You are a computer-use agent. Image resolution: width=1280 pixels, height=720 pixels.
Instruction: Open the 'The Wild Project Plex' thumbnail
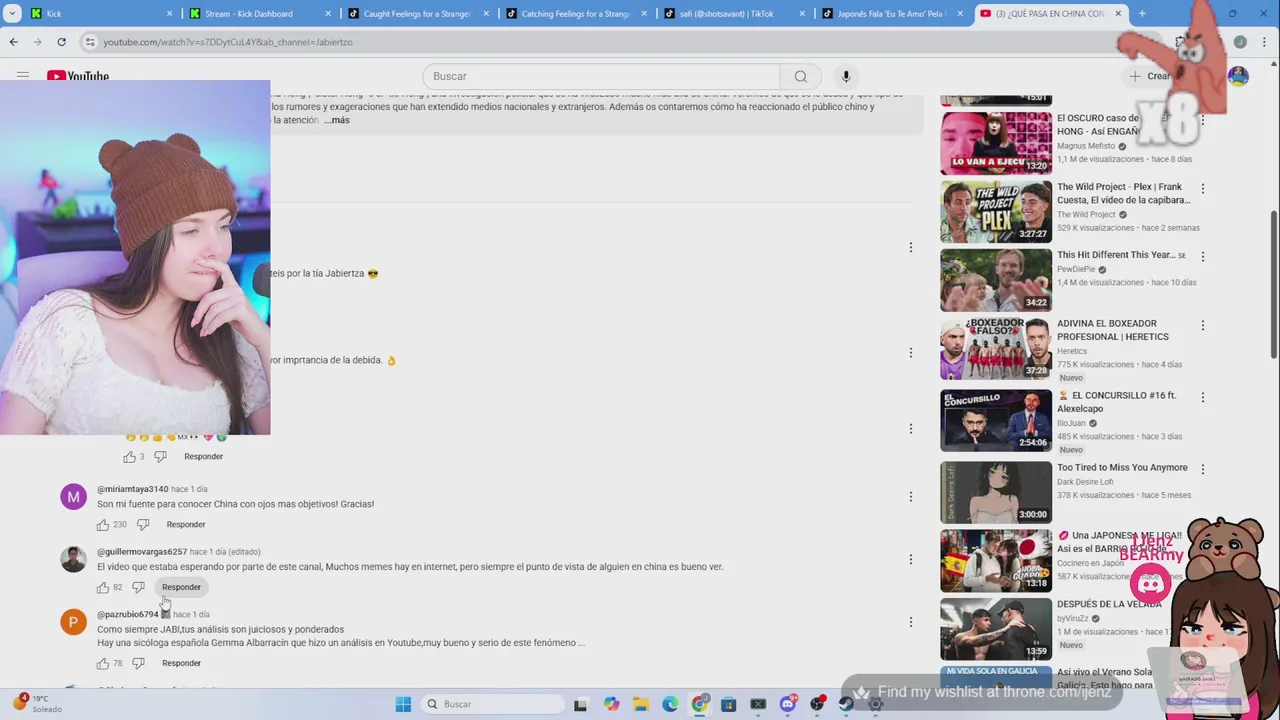[996, 211]
